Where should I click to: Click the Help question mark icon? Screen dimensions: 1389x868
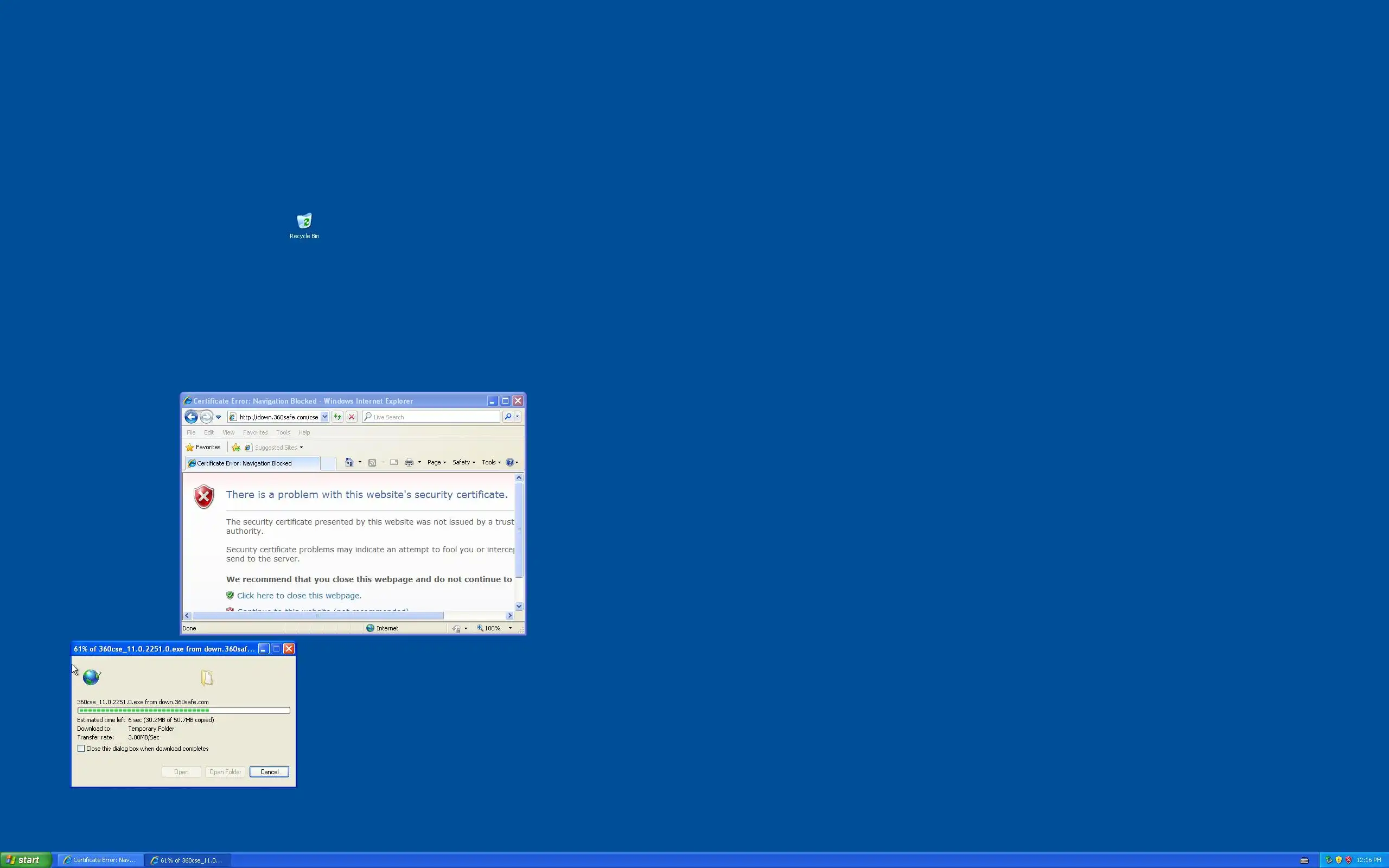tap(509, 462)
